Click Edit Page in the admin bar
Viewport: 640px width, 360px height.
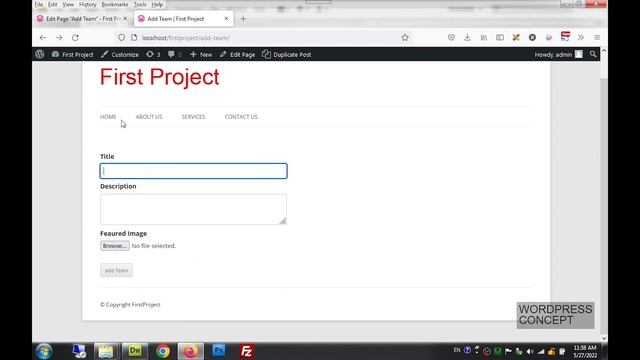[x=238, y=54]
